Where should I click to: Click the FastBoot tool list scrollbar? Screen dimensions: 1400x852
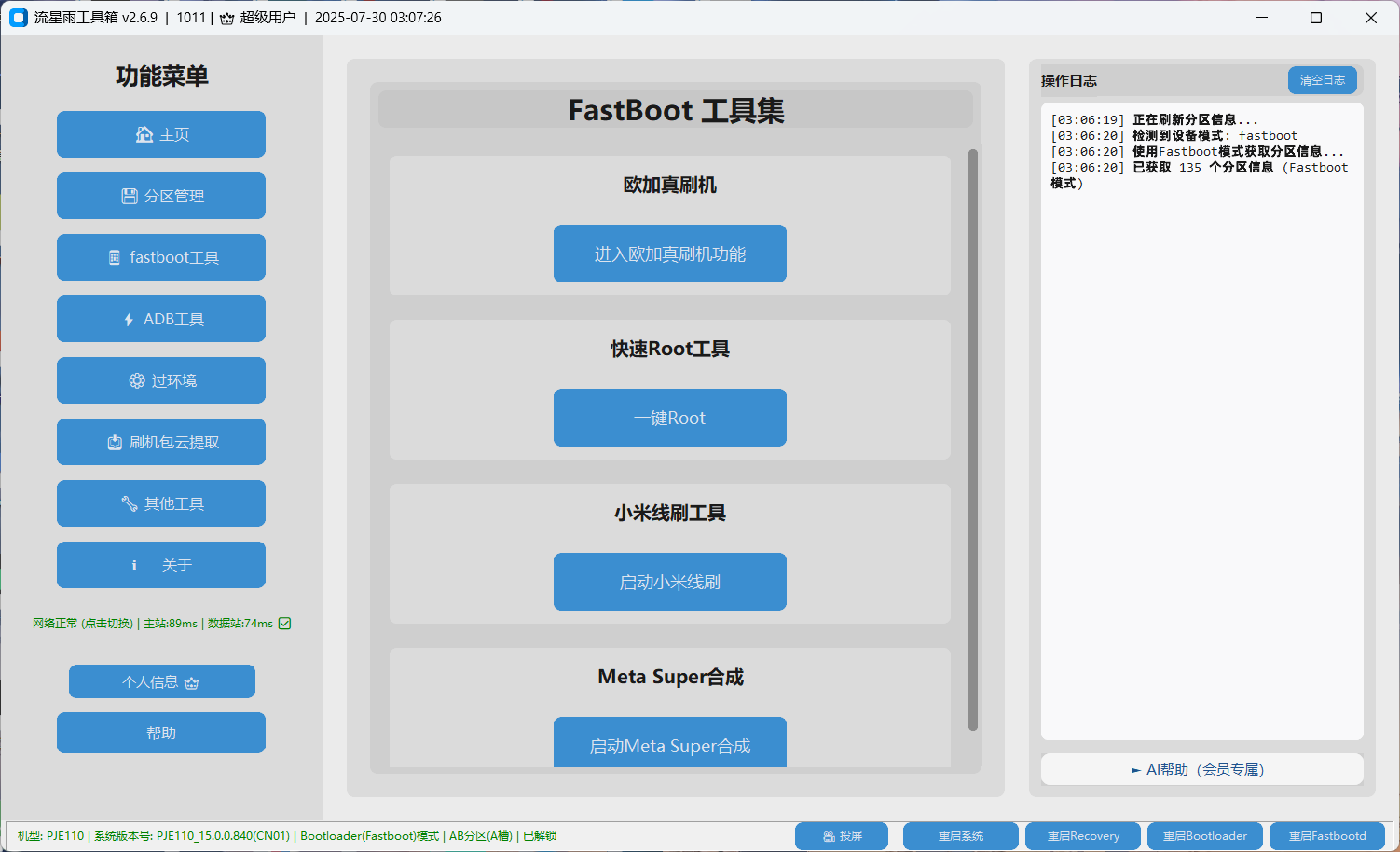tap(973, 438)
